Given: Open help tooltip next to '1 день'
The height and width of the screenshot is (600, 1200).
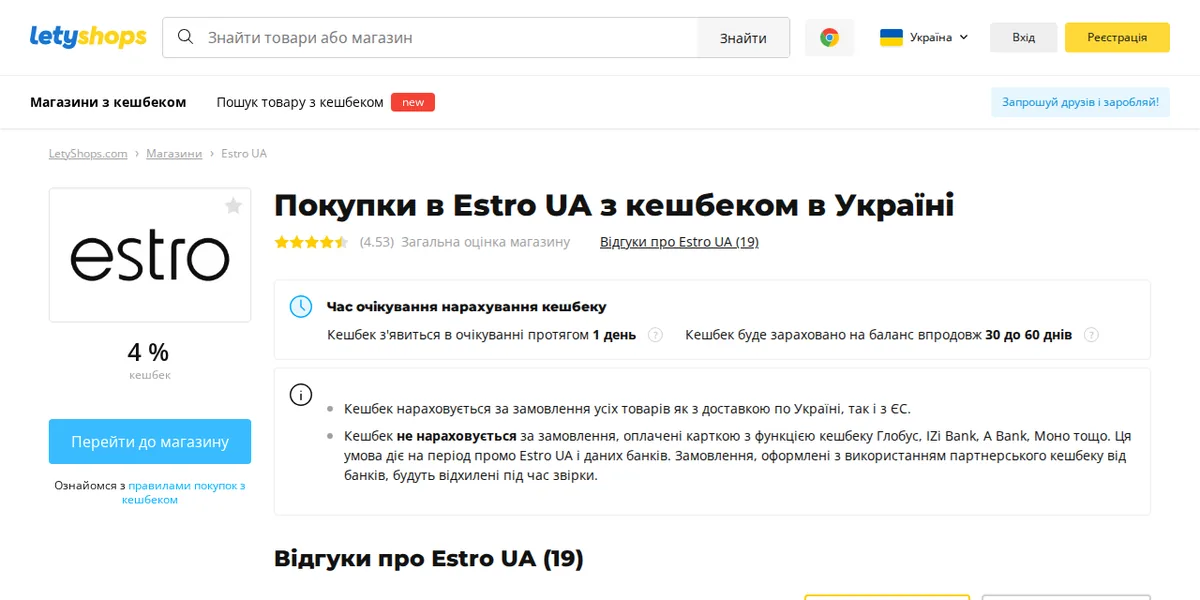Looking at the screenshot, I should pyautogui.click(x=655, y=335).
